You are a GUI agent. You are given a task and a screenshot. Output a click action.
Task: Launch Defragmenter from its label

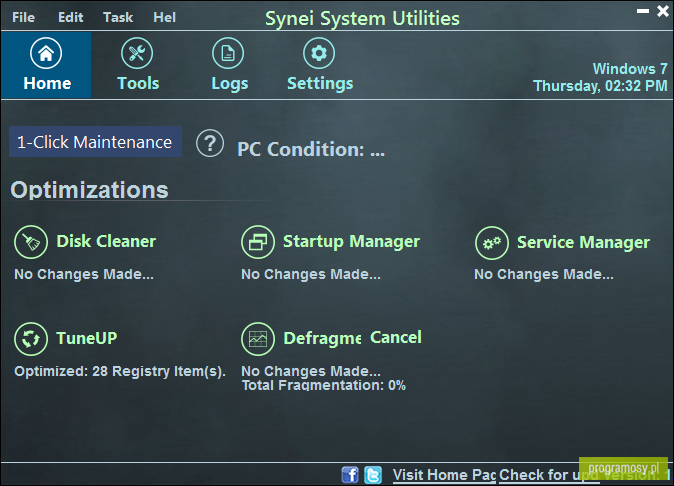[x=322, y=339]
